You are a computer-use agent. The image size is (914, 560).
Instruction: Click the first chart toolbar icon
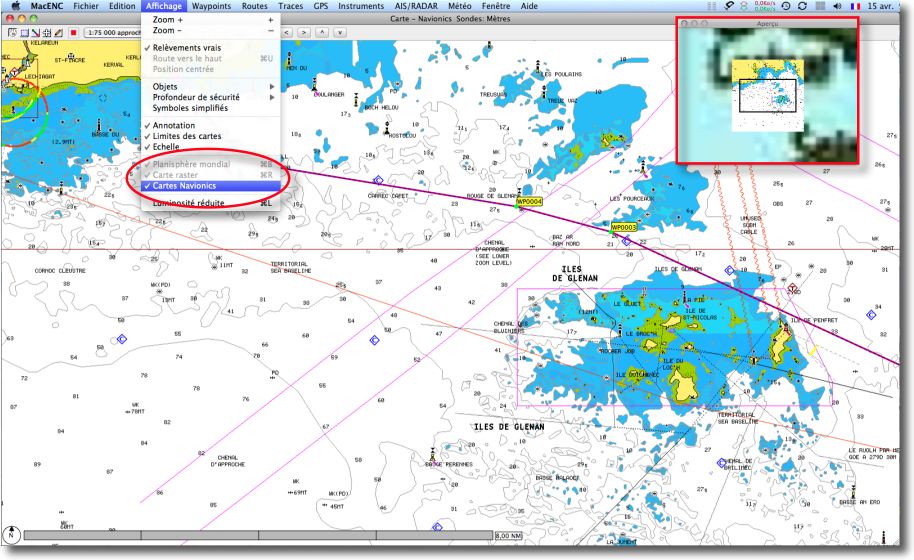[x=12, y=33]
